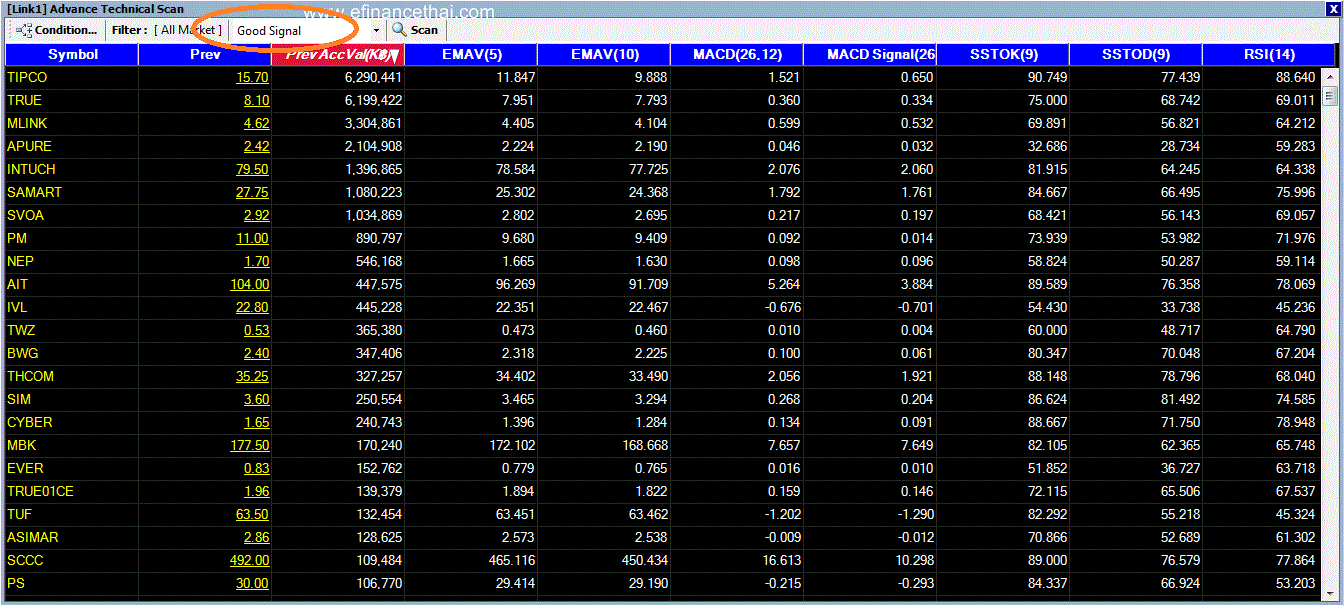The width and height of the screenshot is (1344, 606).
Task: Click TRUE previous price 8.10
Action: pos(256,100)
